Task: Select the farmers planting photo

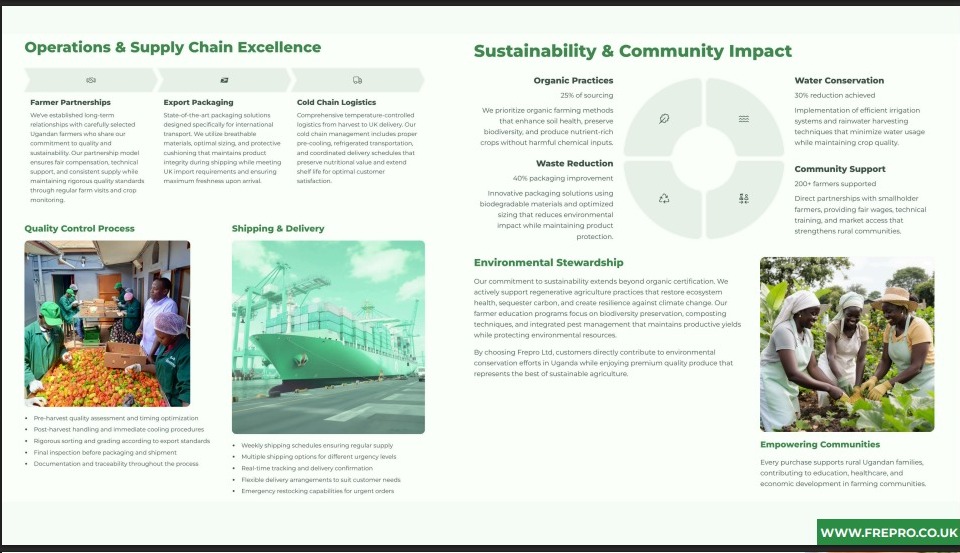Action: [x=846, y=344]
